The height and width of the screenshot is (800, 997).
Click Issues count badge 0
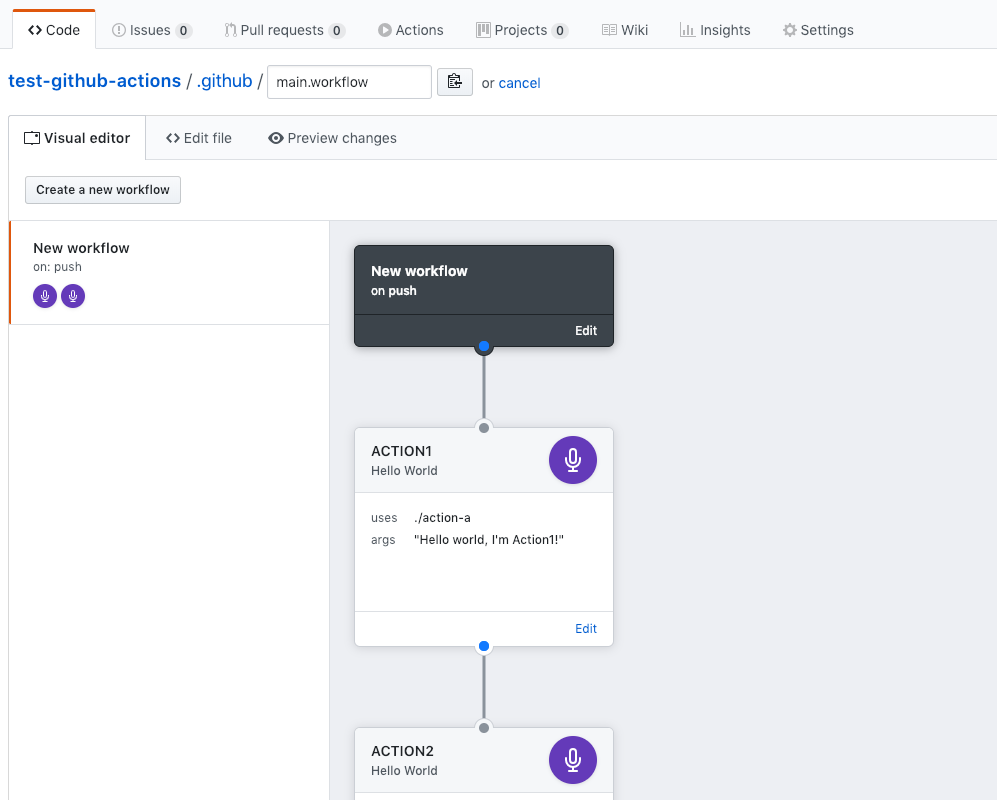184,31
